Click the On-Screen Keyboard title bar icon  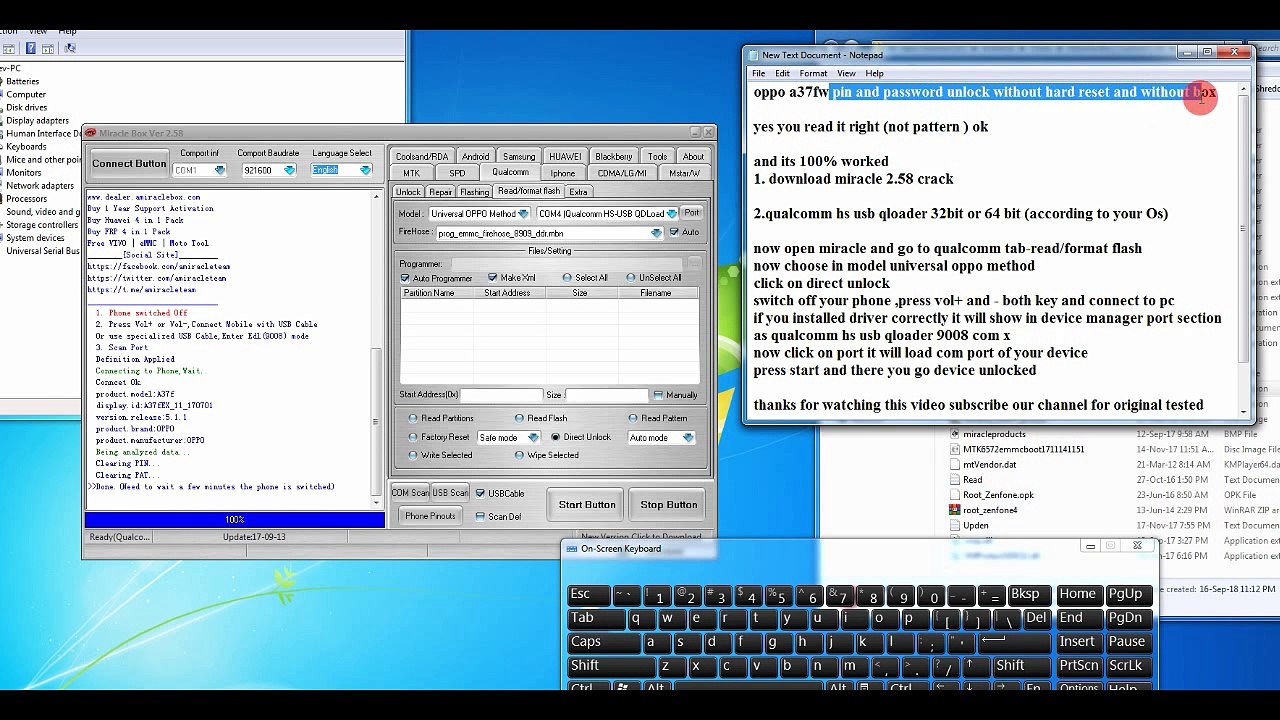[x=571, y=548]
